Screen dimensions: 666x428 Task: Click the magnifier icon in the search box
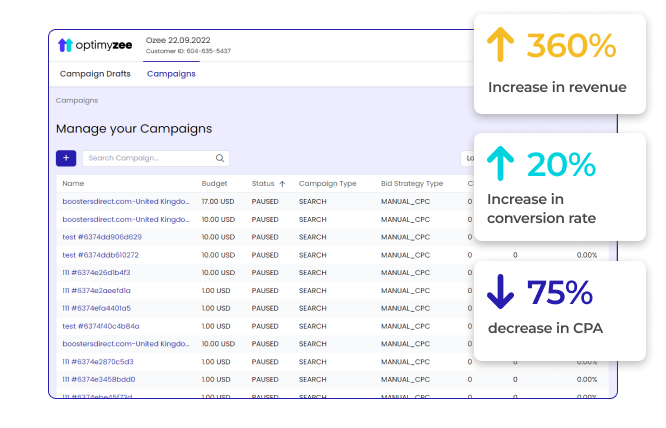point(220,158)
